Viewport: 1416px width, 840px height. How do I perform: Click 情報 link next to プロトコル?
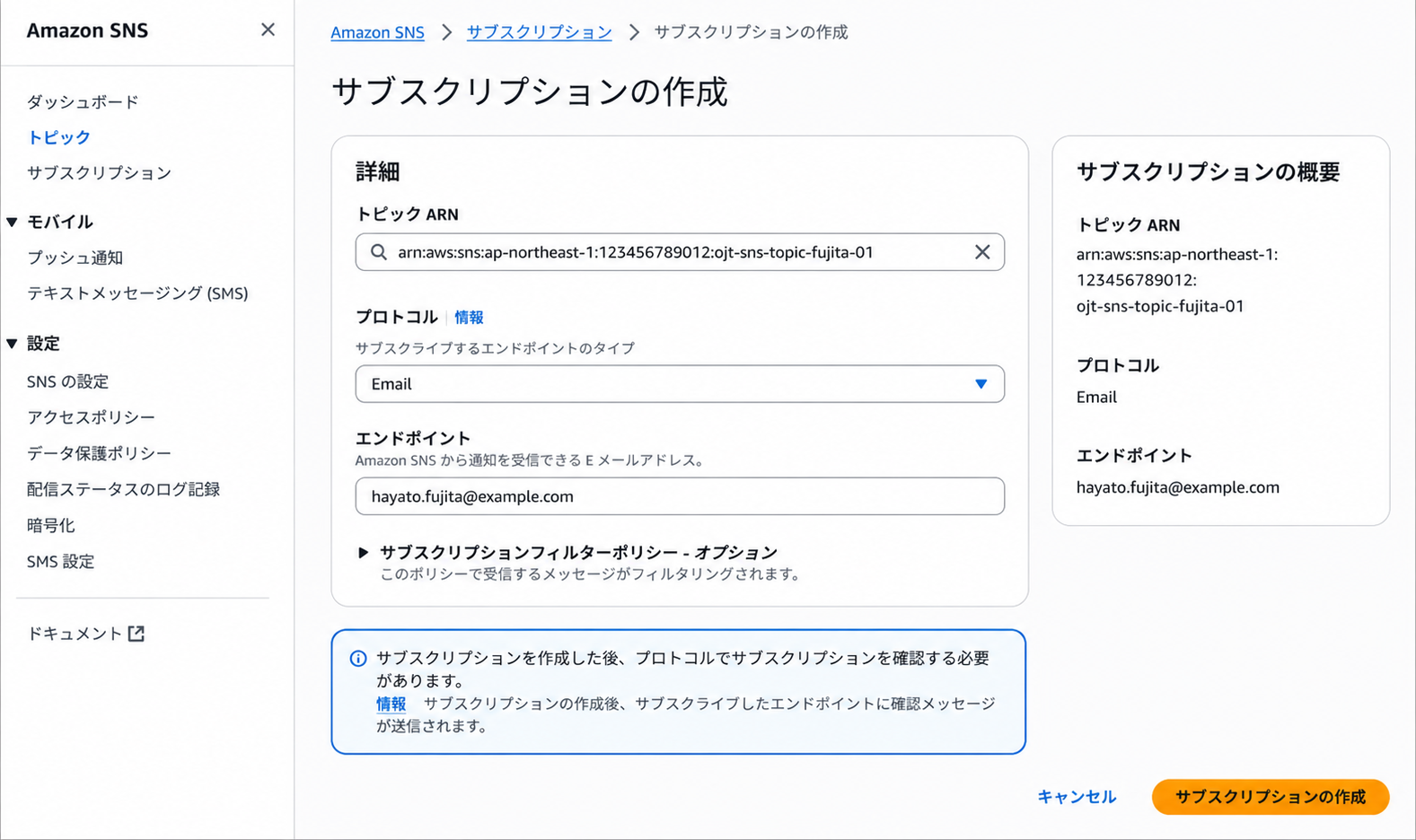point(469,317)
